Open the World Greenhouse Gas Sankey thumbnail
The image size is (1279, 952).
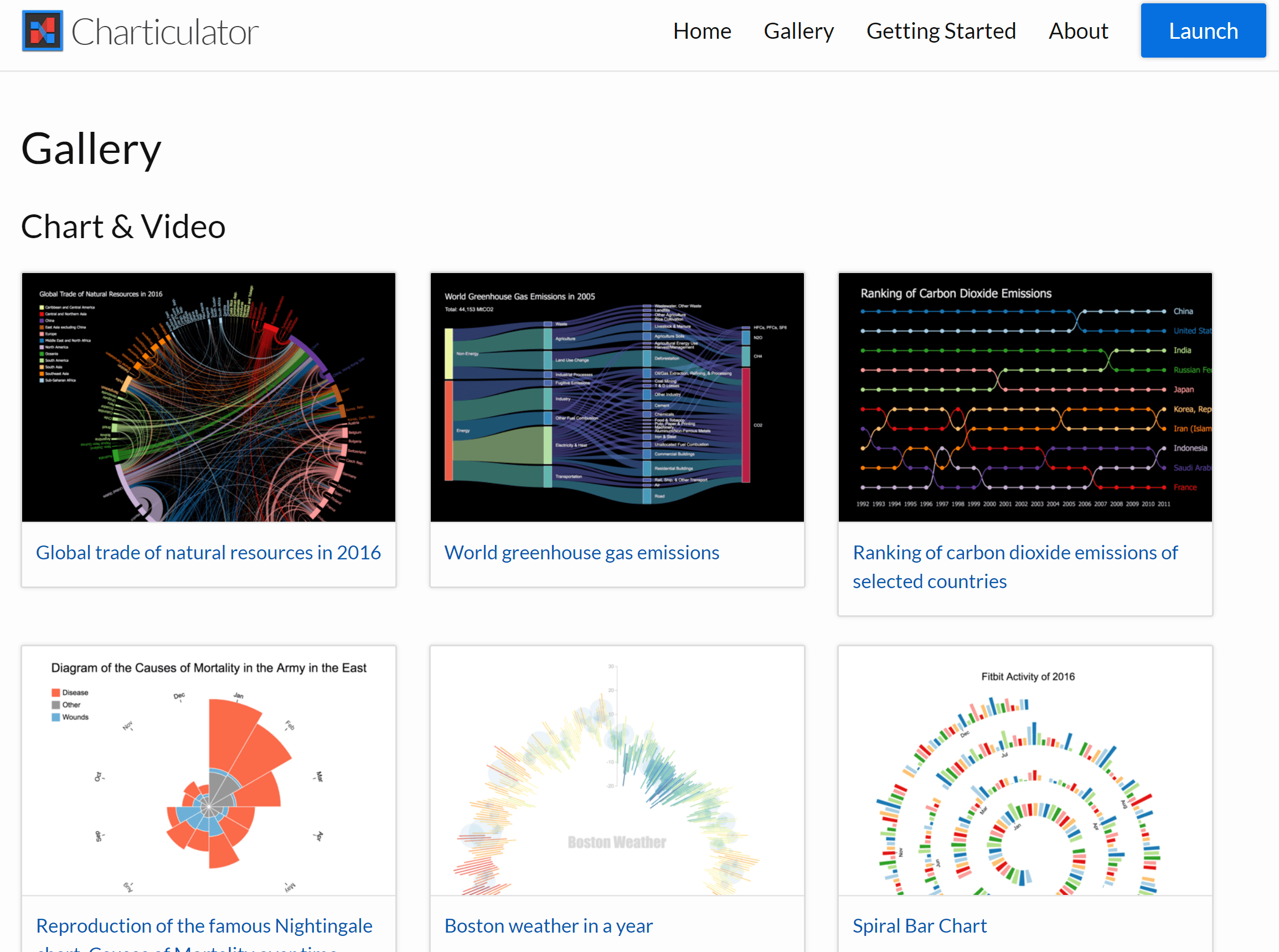[x=617, y=398]
